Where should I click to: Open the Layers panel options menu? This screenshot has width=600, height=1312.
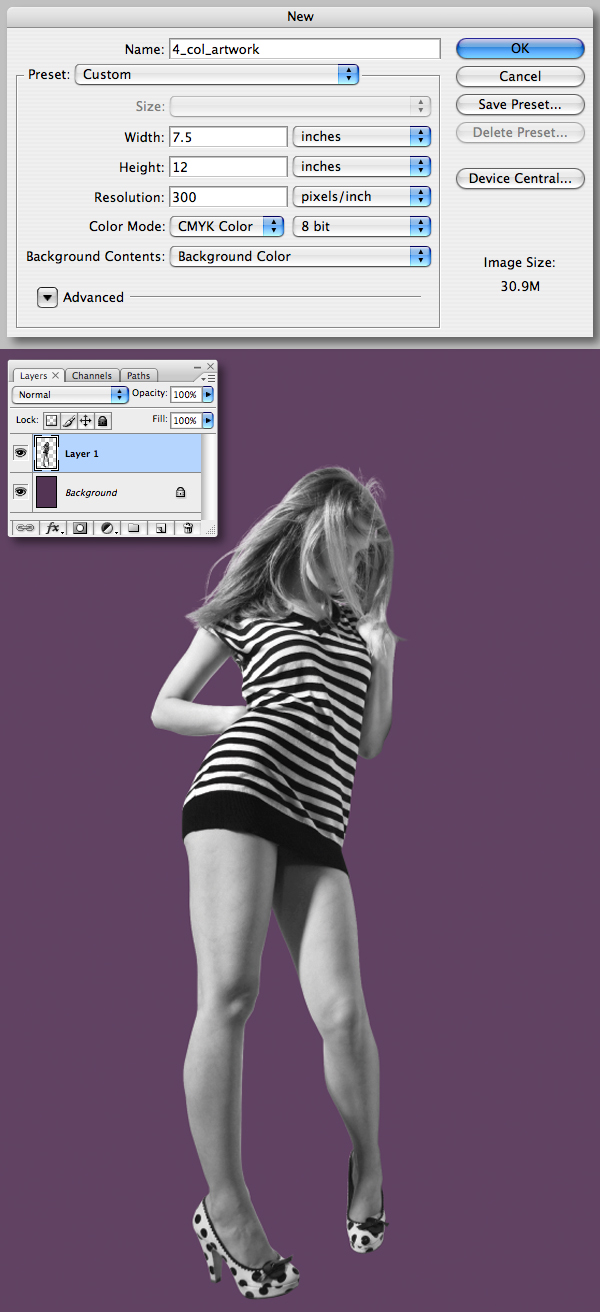click(208, 378)
